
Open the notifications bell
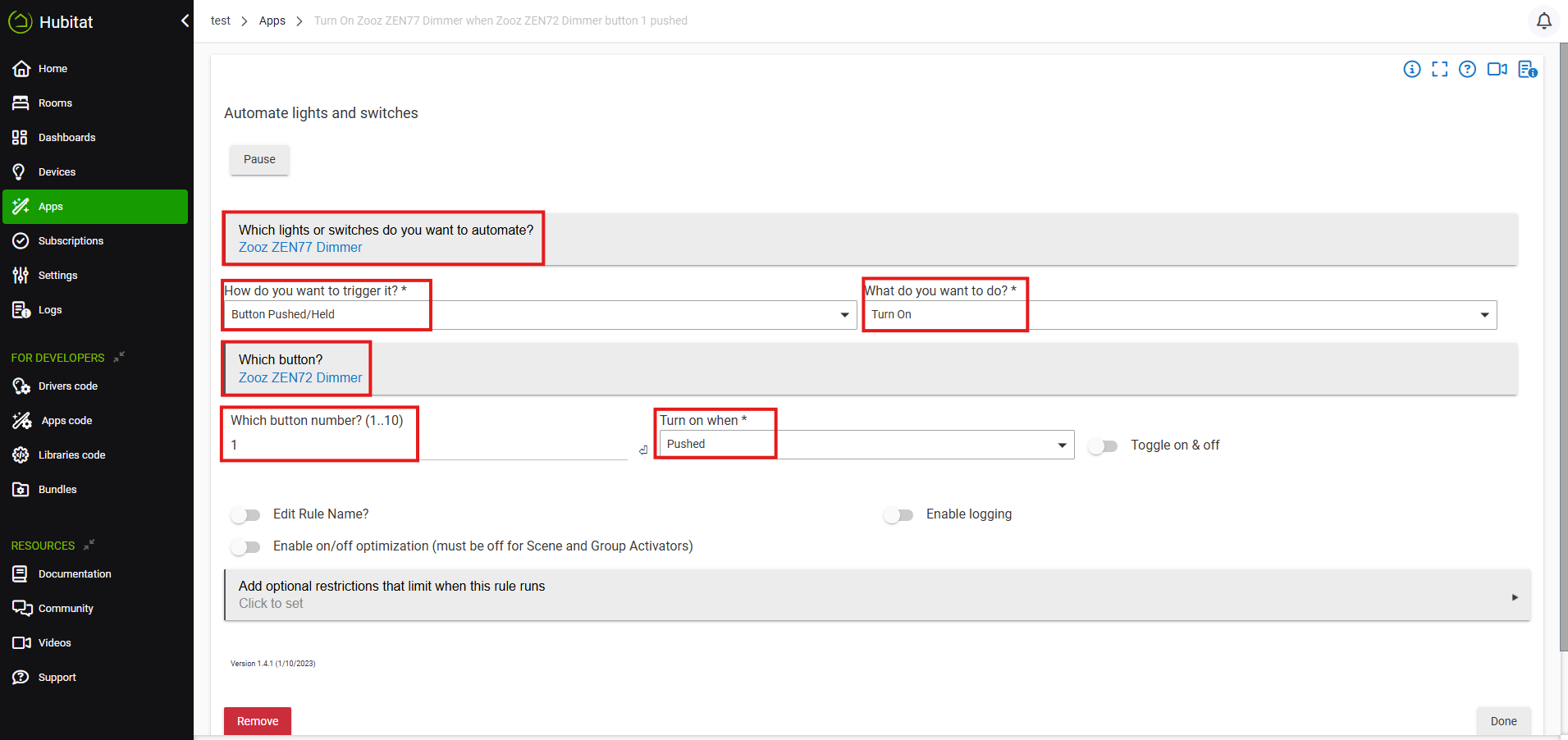tap(1543, 21)
